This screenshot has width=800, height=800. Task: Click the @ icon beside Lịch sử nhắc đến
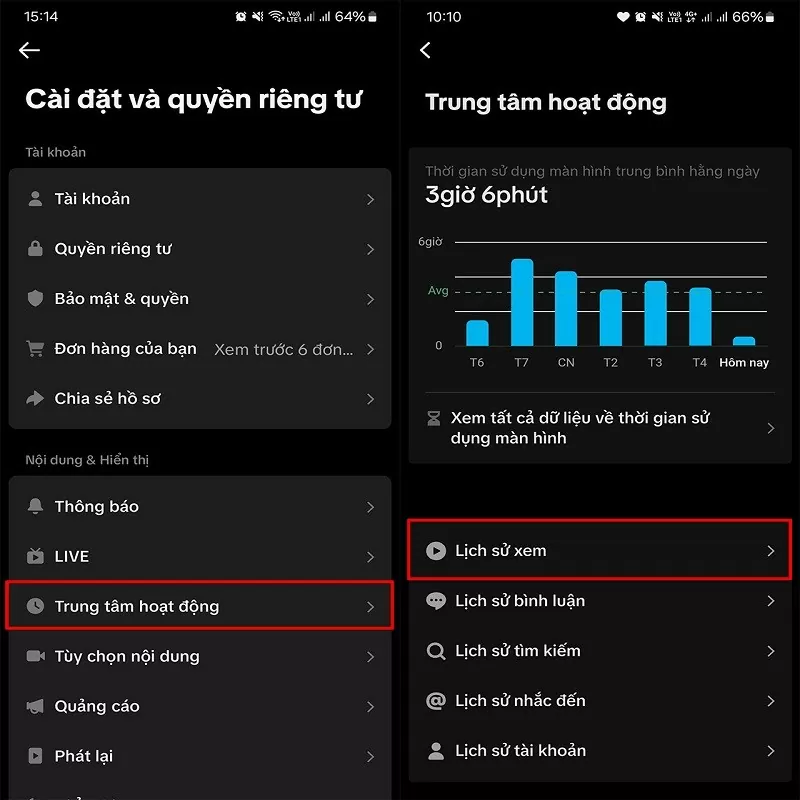(x=436, y=701)
